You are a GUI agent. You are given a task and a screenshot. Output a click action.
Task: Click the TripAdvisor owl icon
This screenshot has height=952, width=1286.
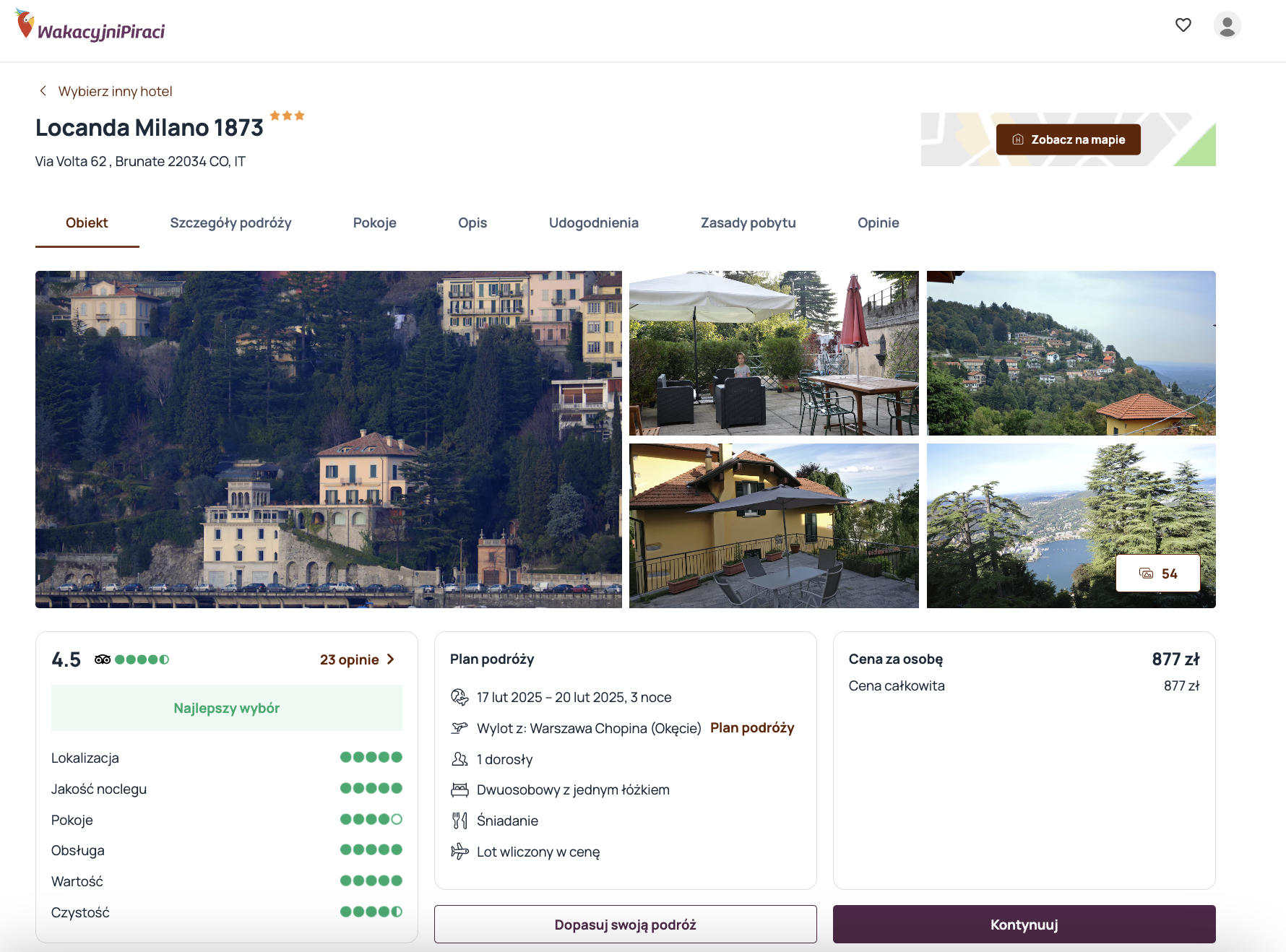(103, 659)
